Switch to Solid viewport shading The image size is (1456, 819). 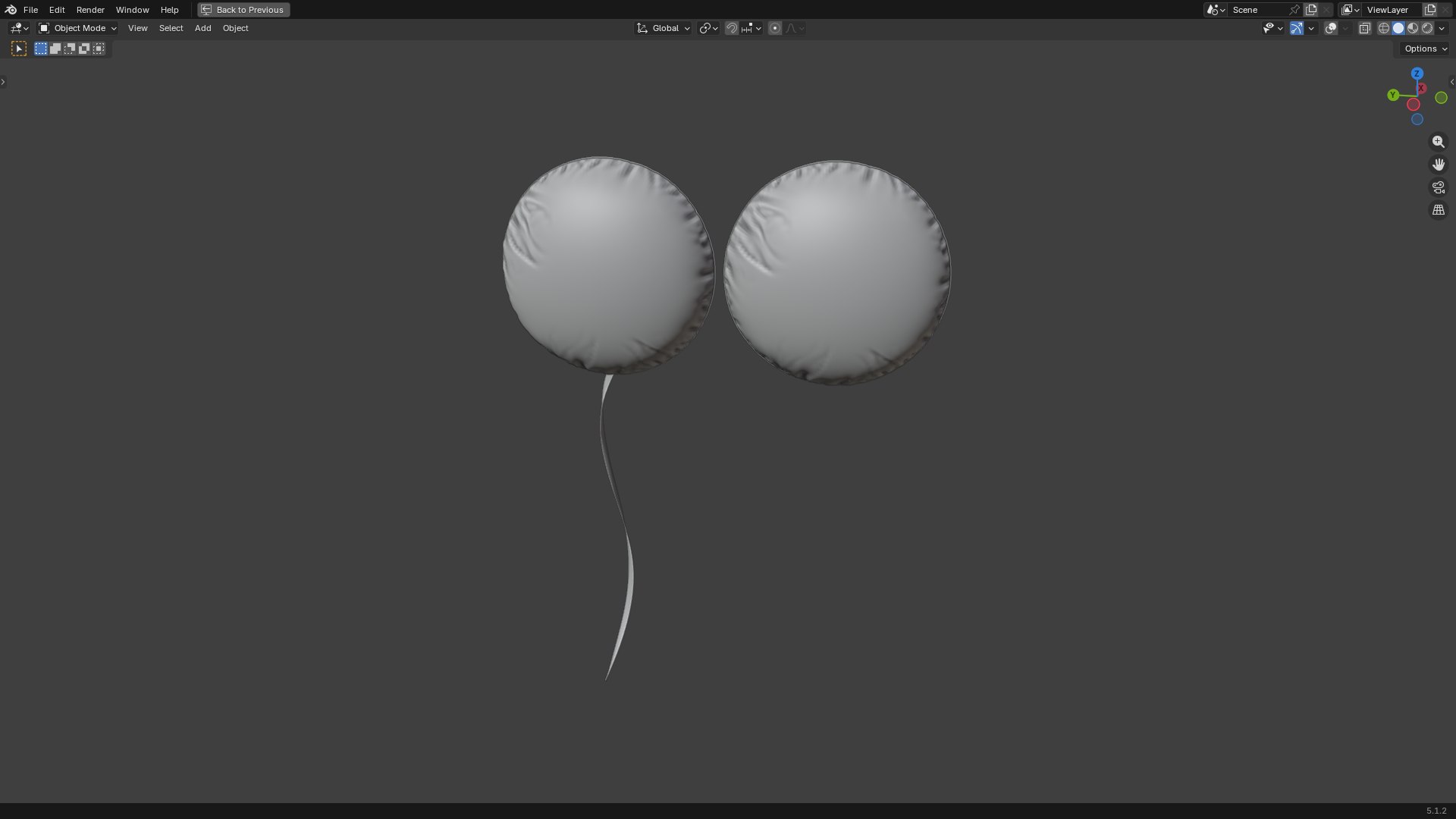point(1398,28)
